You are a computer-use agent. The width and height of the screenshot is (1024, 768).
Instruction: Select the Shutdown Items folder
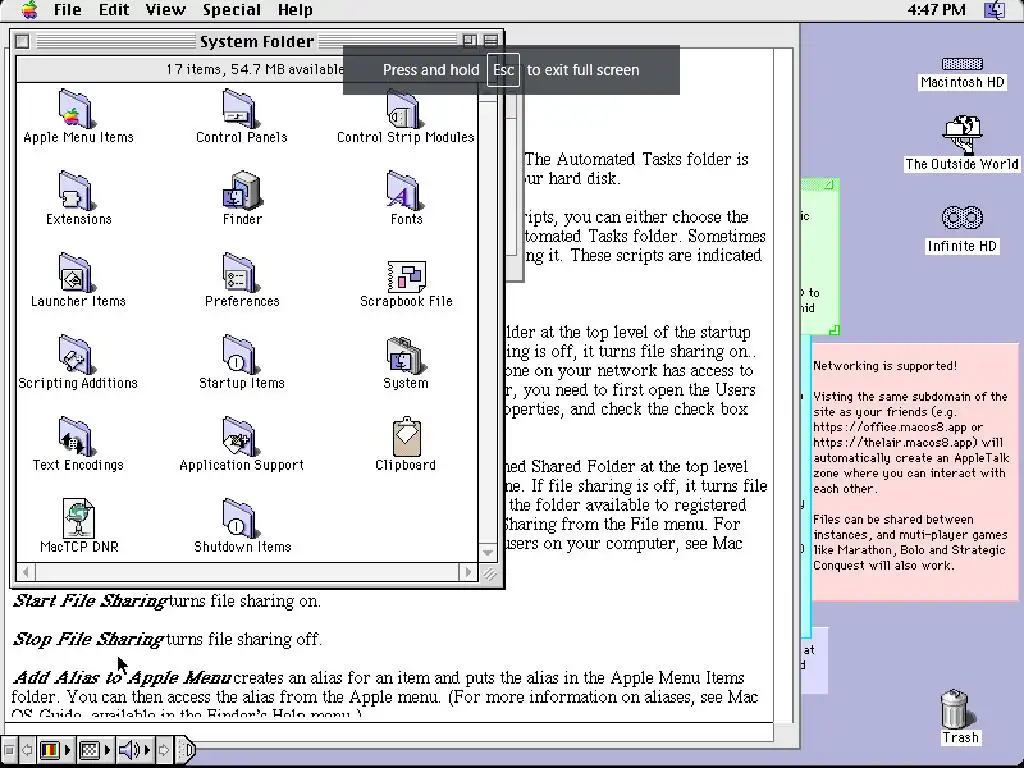point(240,519)
